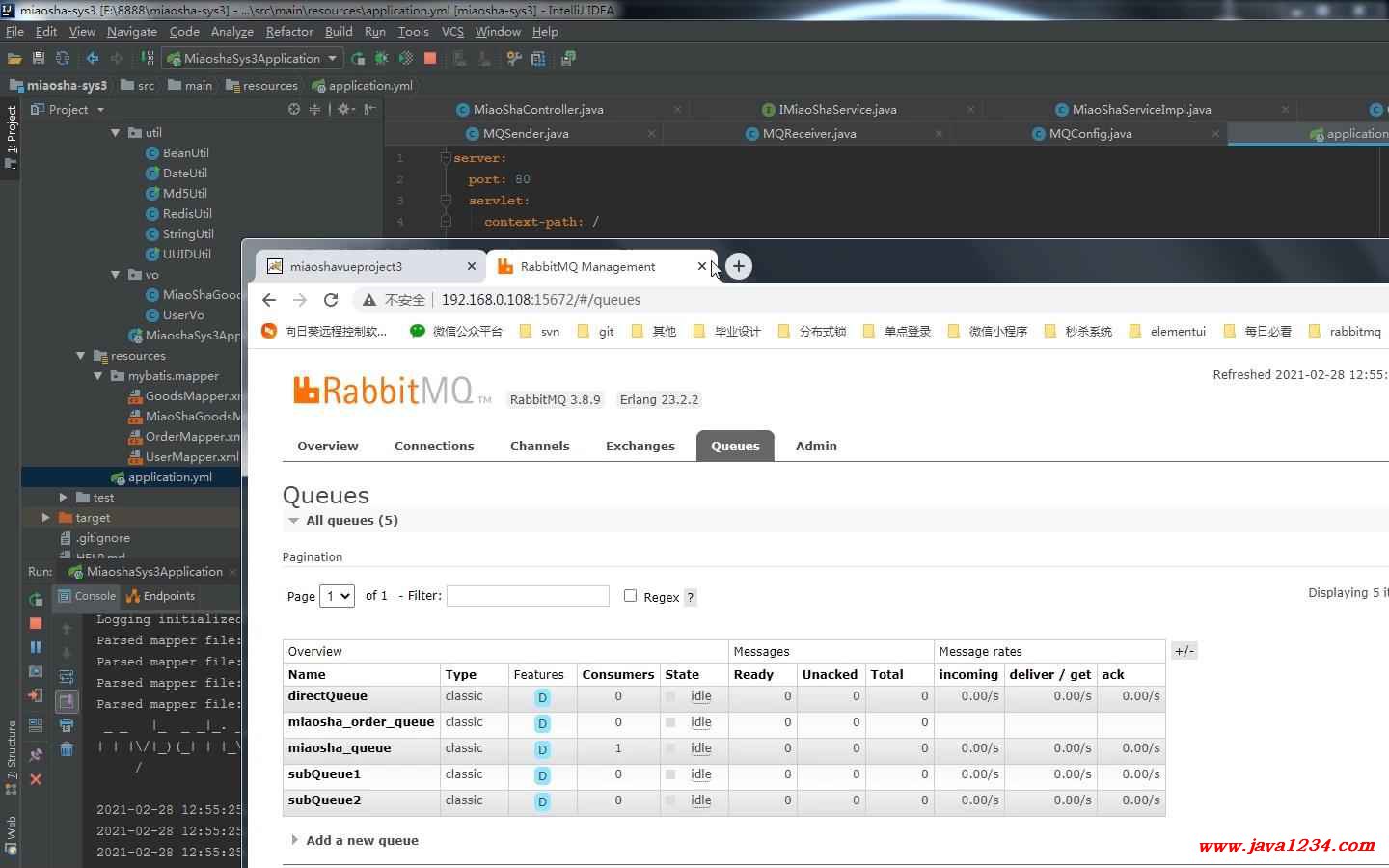Click the +/- columns button
1389x868 pixels.
click(x=1185, y=651)
